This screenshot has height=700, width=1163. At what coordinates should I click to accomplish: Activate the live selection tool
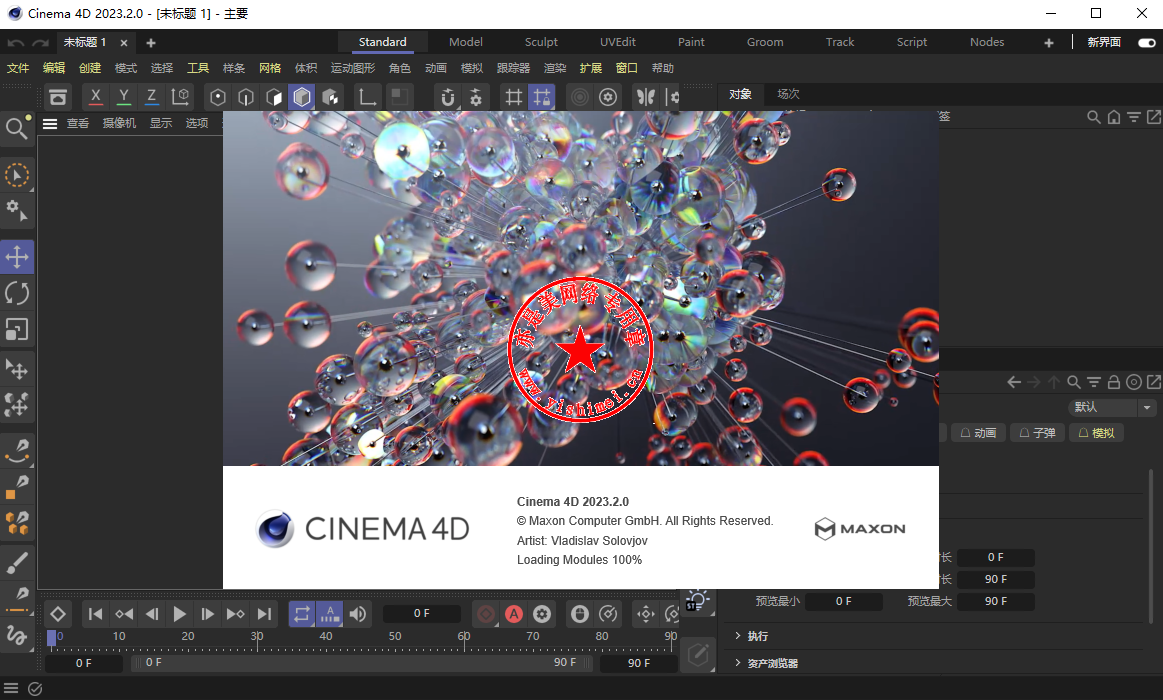(x=17, y=176)
